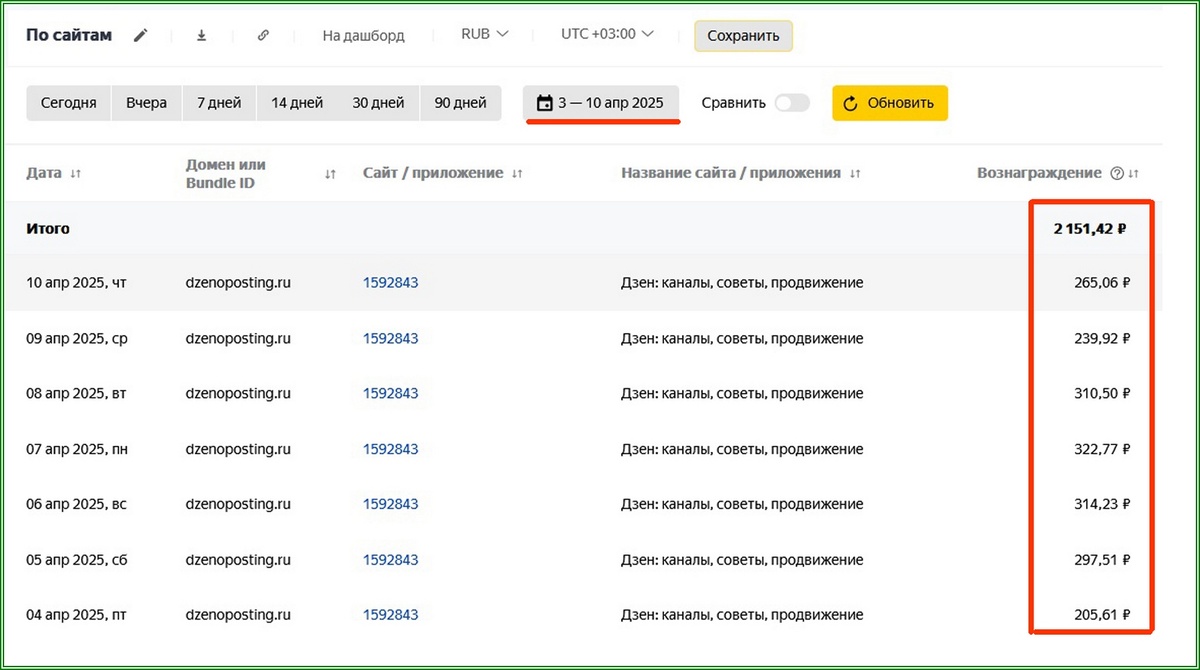Screen dimensions: 1200x670
Task: Click the Итого total row label
Action: [x=48, y=228]
